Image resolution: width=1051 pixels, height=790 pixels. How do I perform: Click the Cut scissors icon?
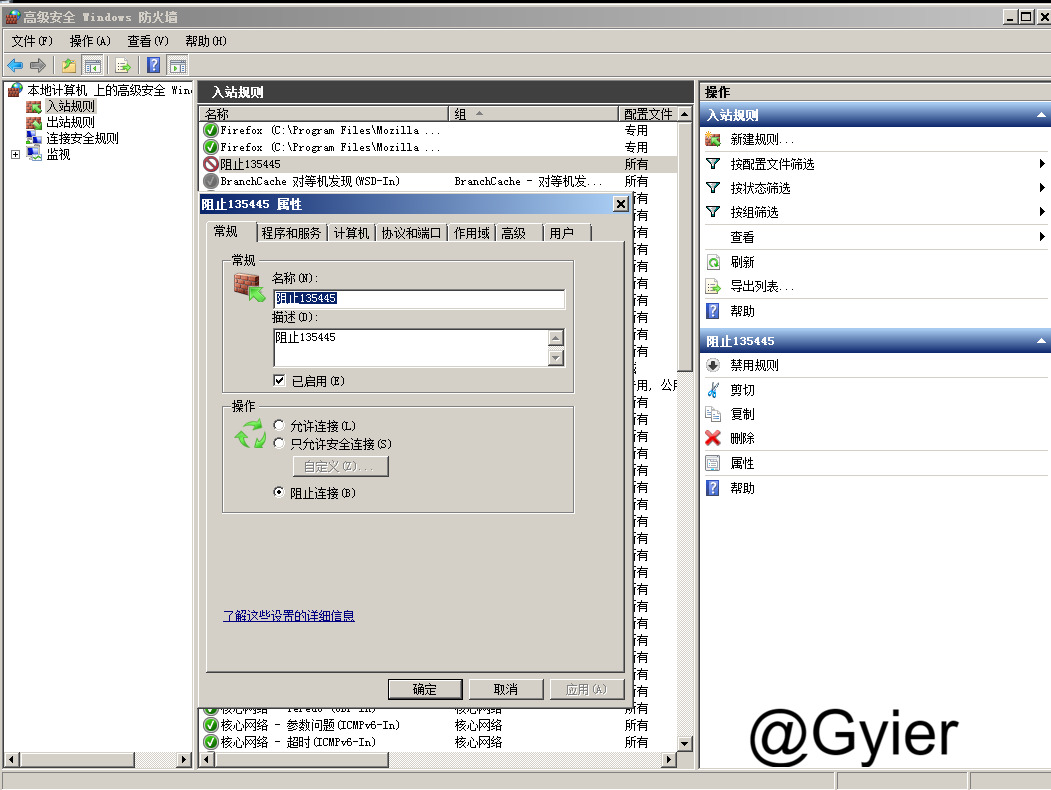tap(713, 390)
